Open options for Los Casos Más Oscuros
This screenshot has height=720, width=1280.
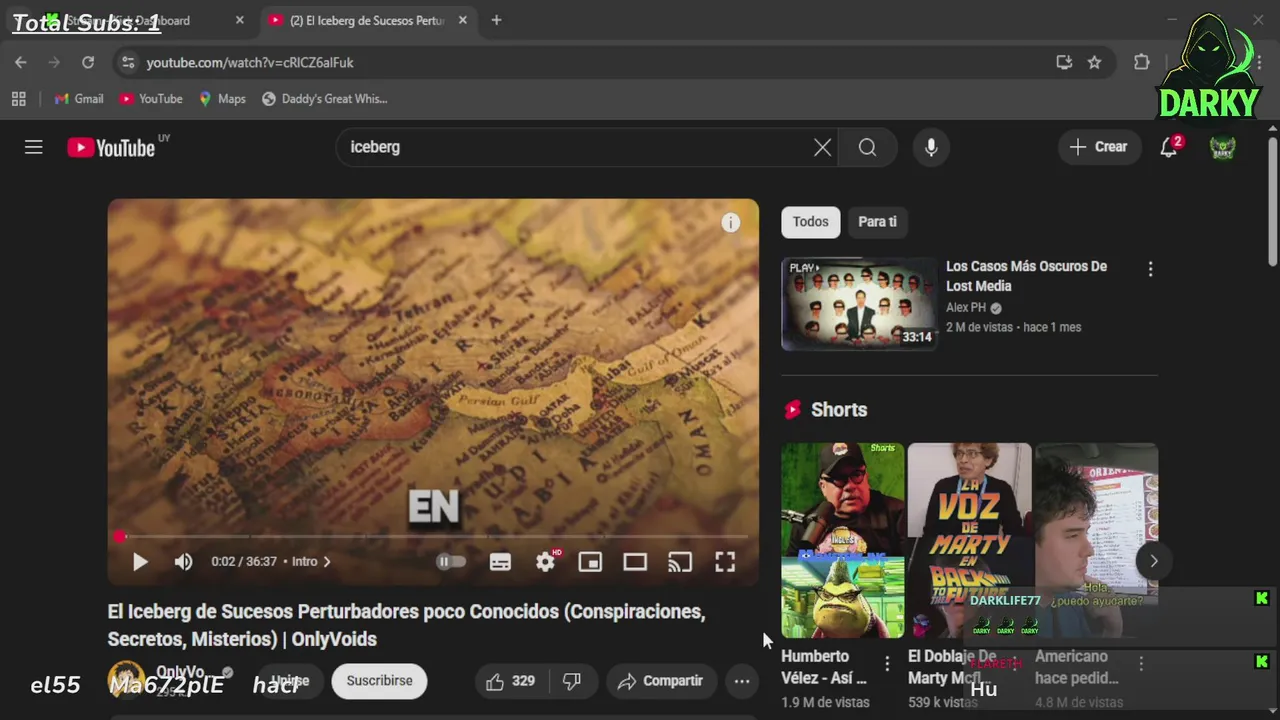tap(1150, 269)
